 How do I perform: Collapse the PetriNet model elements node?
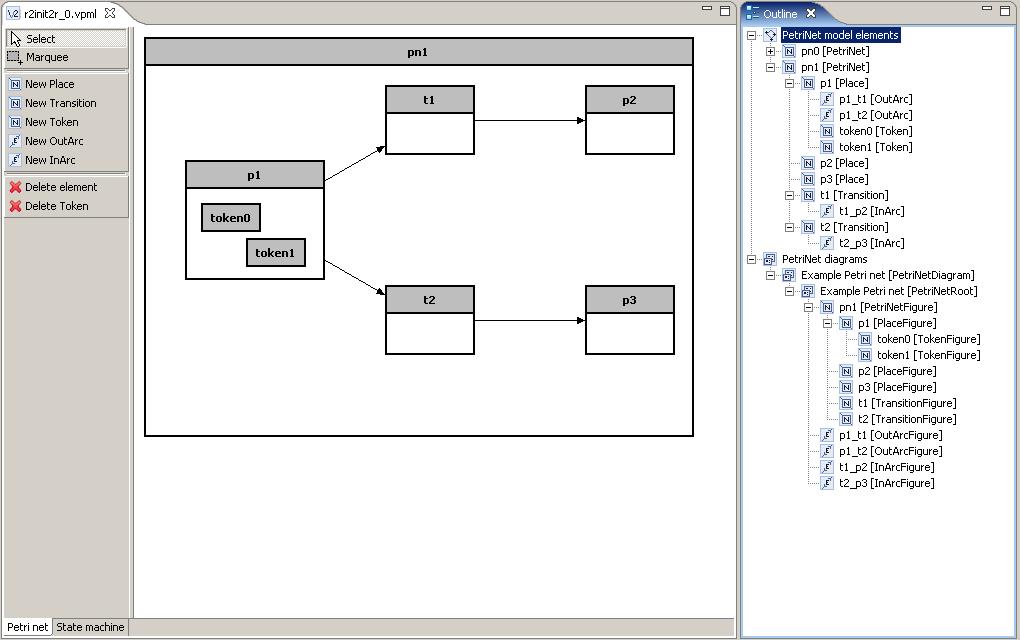click(x=751, y=35)
